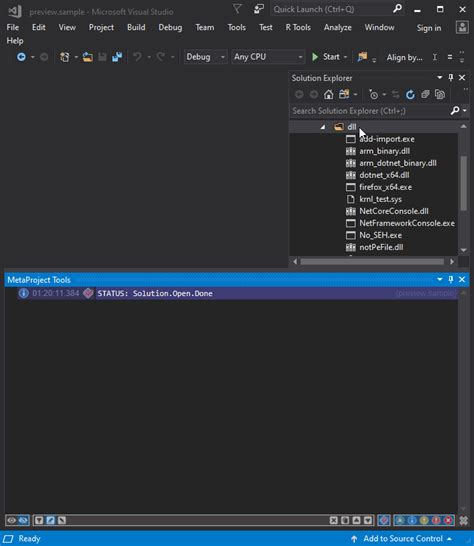The width and height of the screenshot is (474, 546).
Task: Click the Undo toolbar icon
Action: (x=138, y=57)
